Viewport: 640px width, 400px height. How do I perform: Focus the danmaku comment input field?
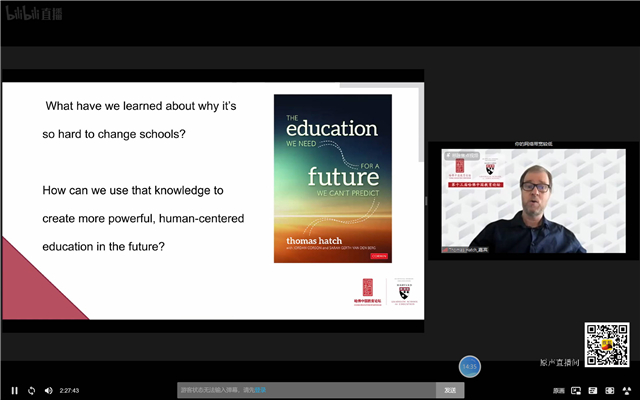tap(307, 390)
